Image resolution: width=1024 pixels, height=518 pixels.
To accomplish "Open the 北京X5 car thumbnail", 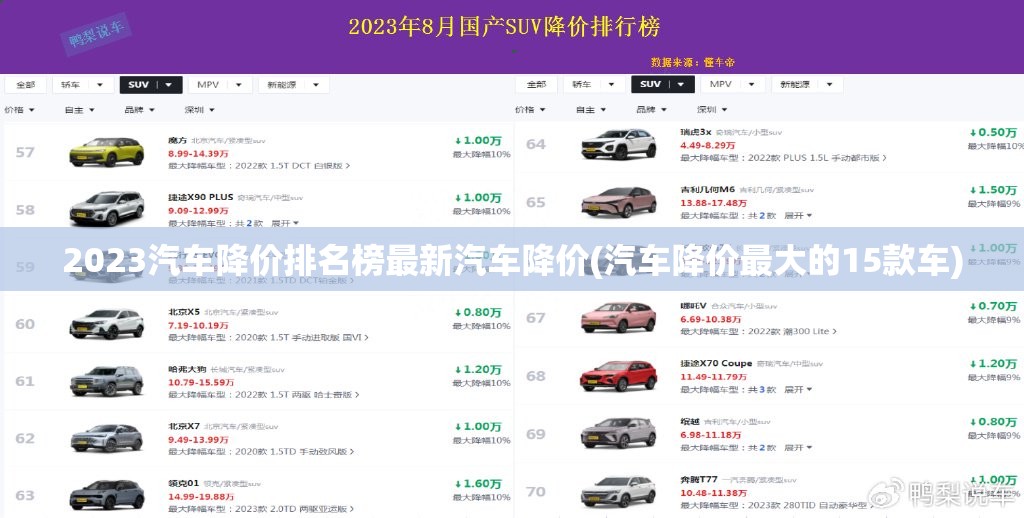I will (106, 323).
